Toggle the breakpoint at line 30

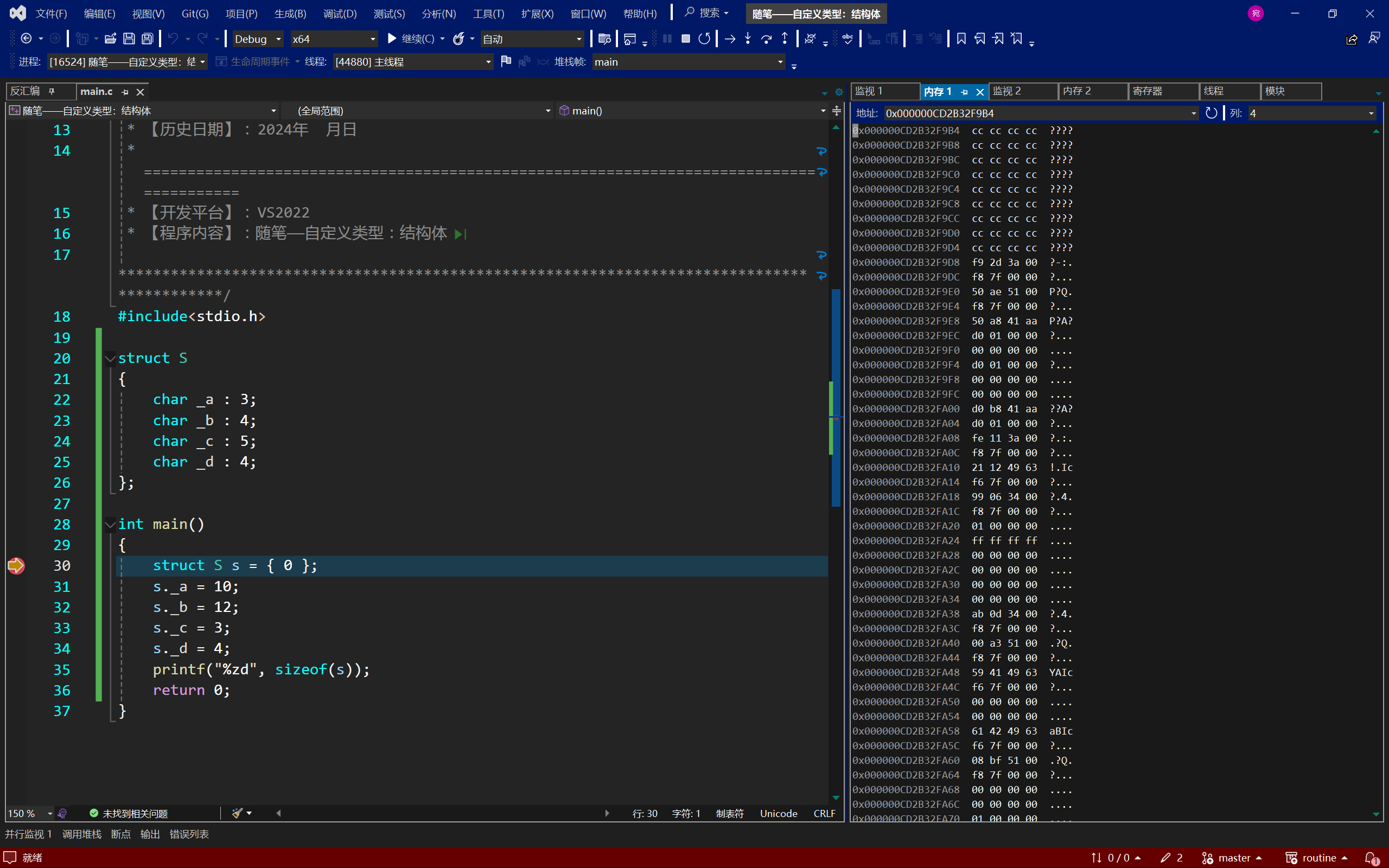pos(16,565)
